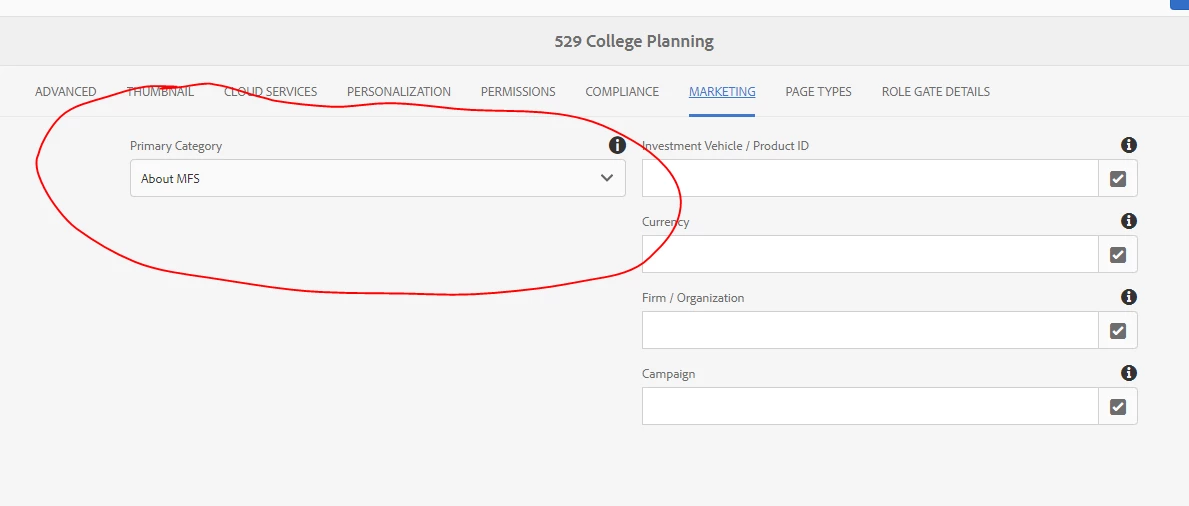Click the '529 College Planning' page title
Viewport: 1189px width, 506px height.
(x=634, y=41)
